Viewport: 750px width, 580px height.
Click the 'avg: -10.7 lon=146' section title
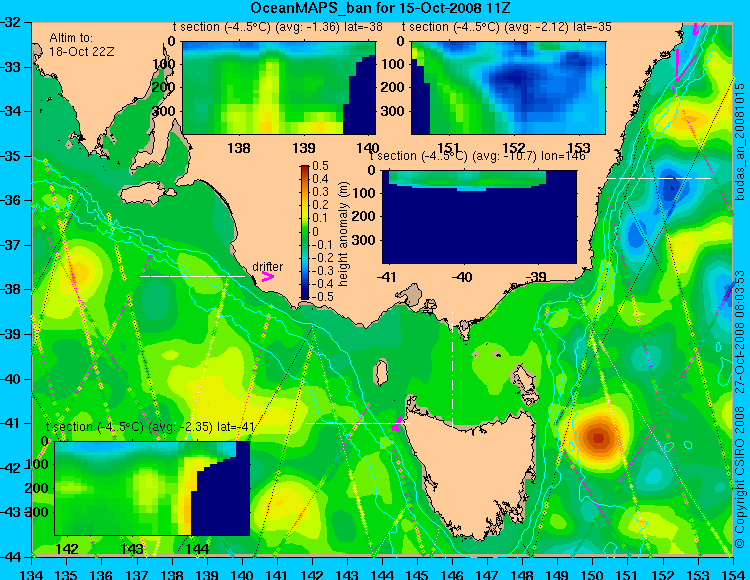478,156
